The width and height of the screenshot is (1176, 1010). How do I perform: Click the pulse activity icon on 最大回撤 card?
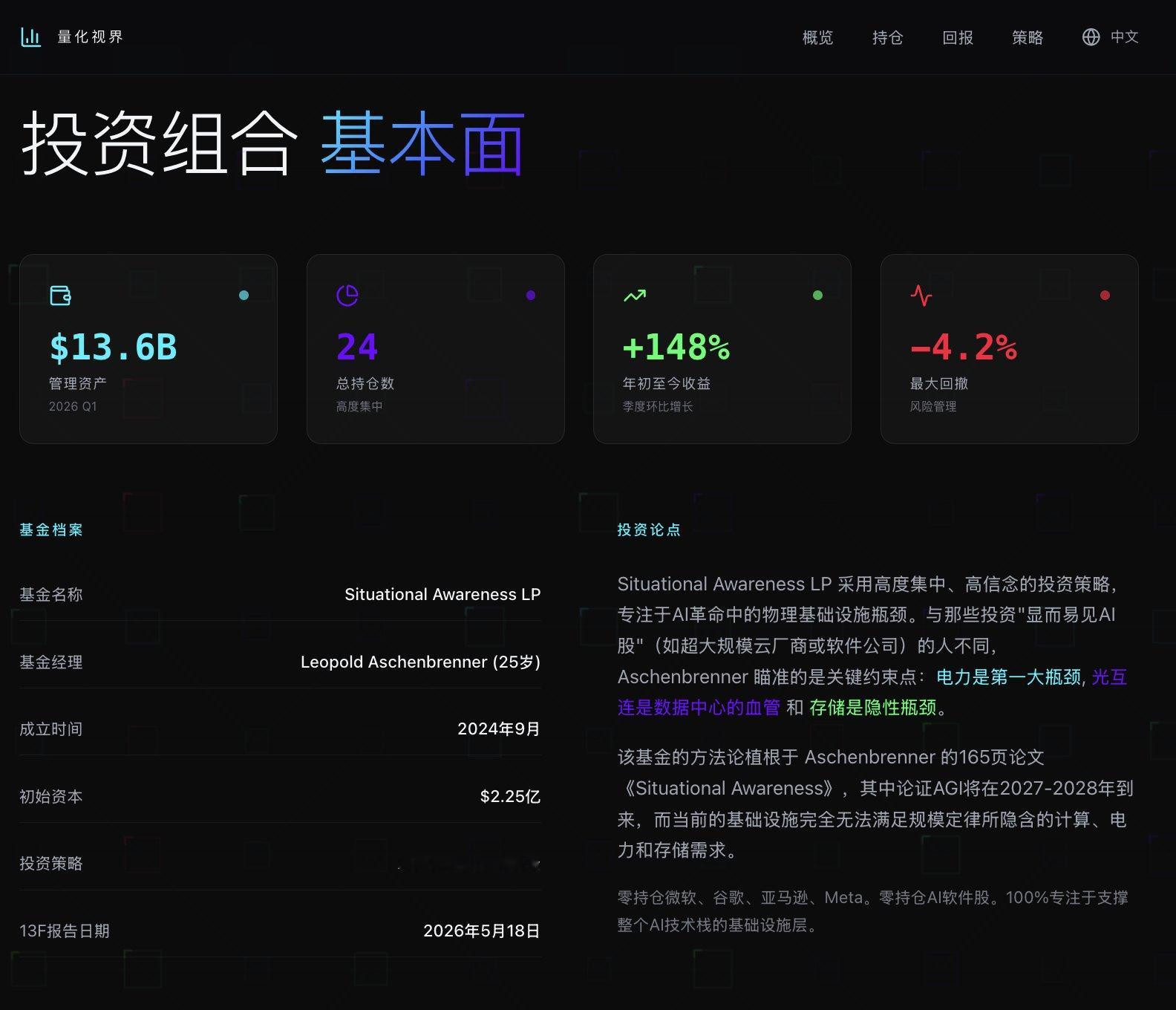tap(921, 296)
